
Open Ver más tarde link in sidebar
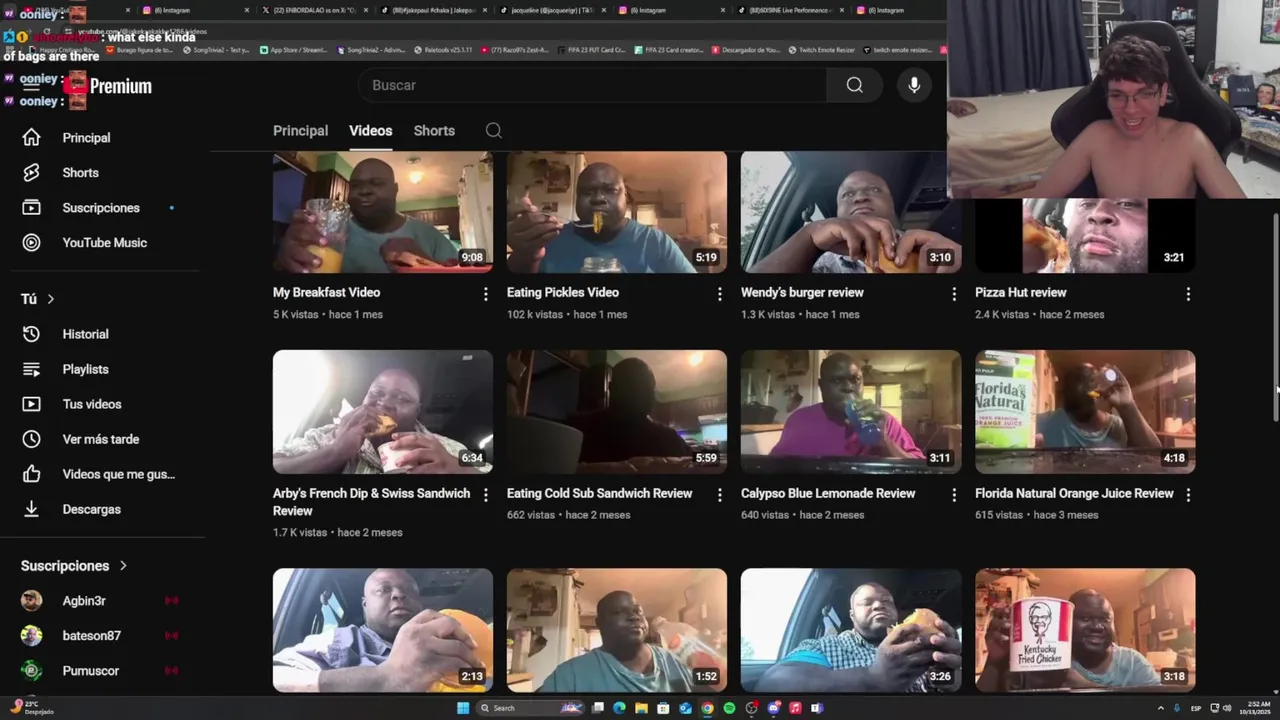(101, 439)
